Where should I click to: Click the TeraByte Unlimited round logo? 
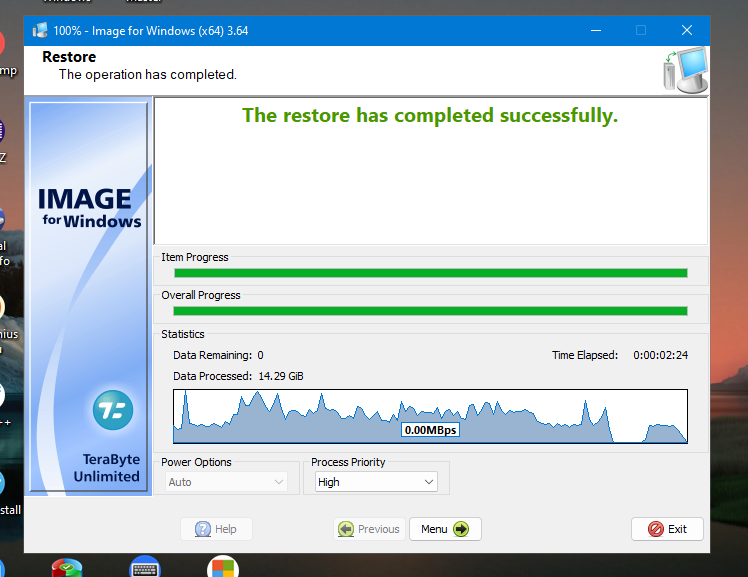(x=113, y=410)
